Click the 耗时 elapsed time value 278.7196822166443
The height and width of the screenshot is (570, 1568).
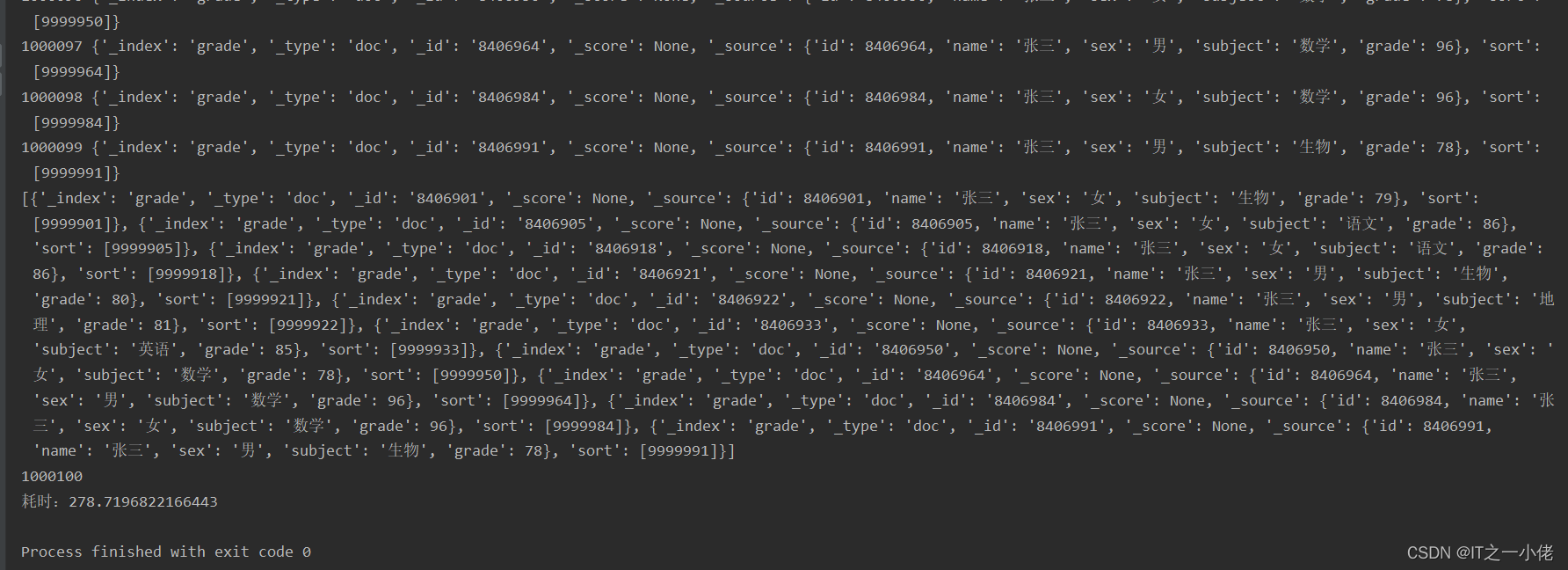[143, 501]
